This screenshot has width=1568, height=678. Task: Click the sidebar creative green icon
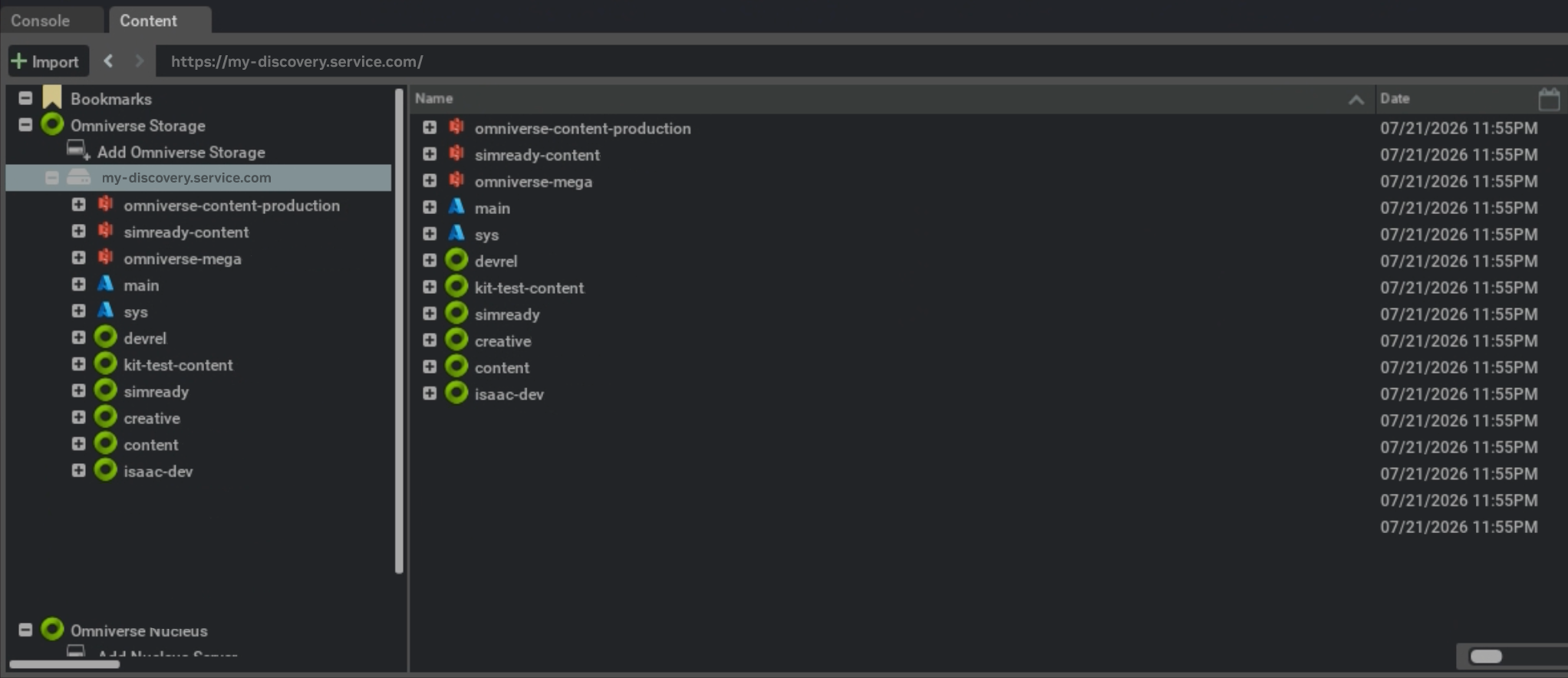tap(106, 417)
